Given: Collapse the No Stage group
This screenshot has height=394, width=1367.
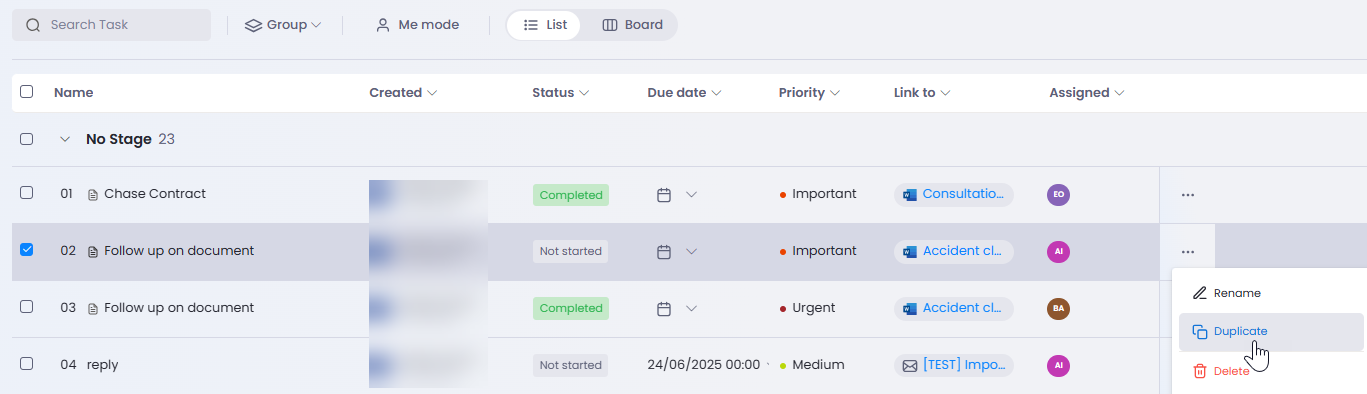Looking at the screenshot, I should [x=65, y=139].
